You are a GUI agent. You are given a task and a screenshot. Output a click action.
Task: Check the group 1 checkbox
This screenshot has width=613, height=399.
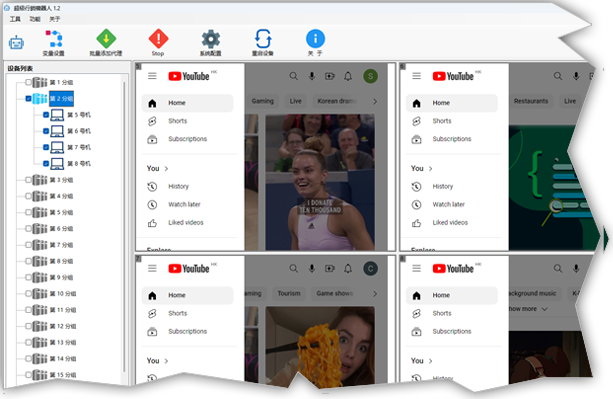[28, 82]
